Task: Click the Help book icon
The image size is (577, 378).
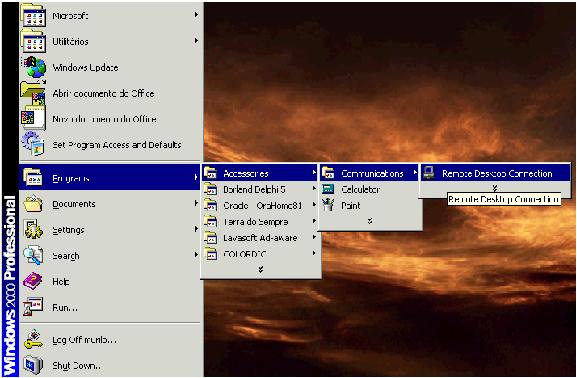Action: [33, 281]
